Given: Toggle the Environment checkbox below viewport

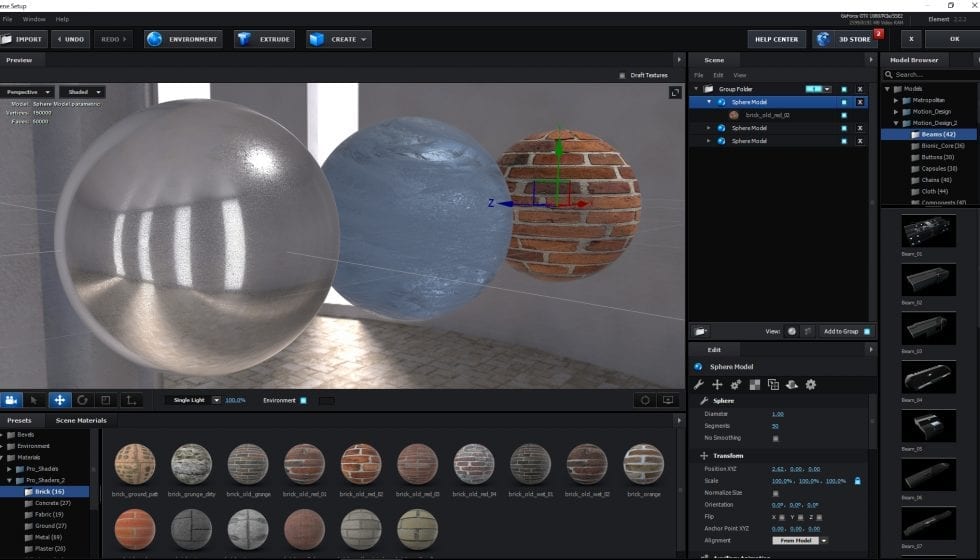Looking at the screenshot, I should pyautogui.click(x=303, y=400).
